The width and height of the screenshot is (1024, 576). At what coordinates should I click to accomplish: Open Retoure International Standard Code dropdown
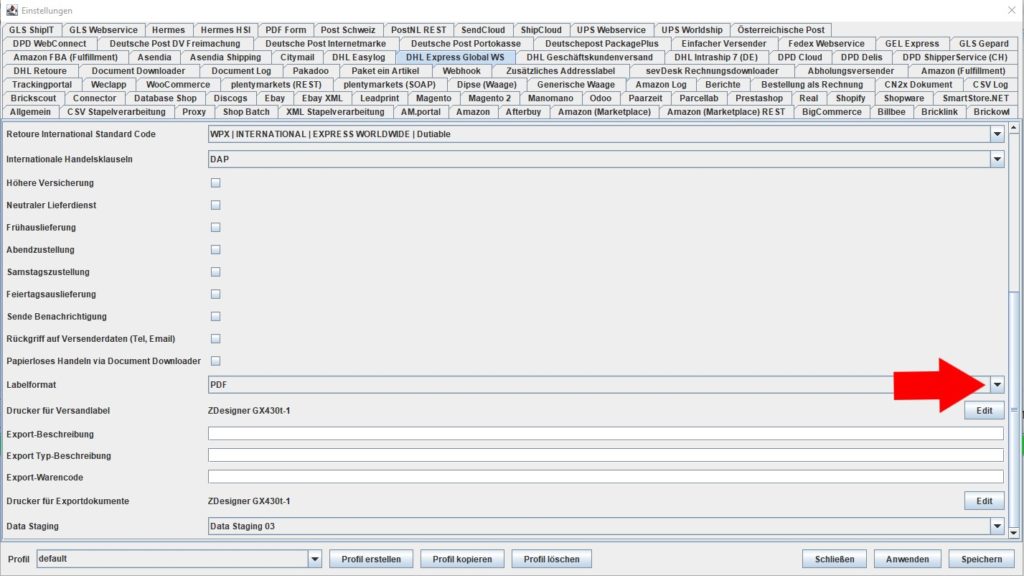[997, 134]
